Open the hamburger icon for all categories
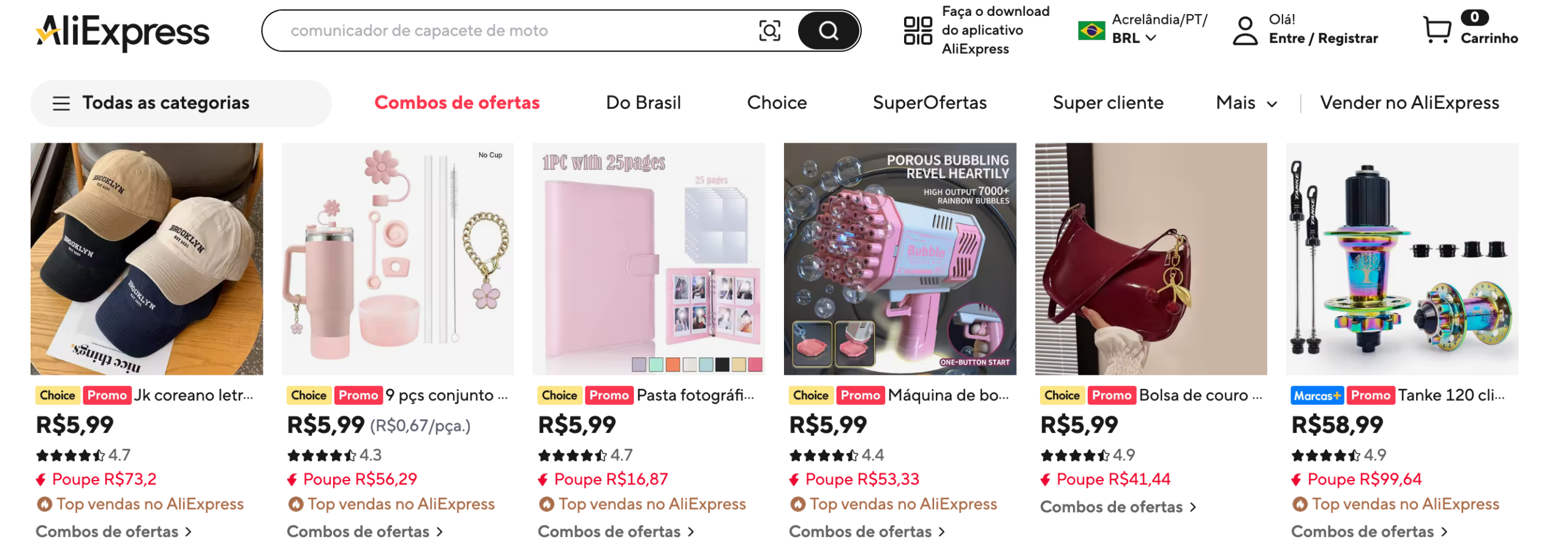This screenshot has height=540, width=1568. (x=61, y=103)
